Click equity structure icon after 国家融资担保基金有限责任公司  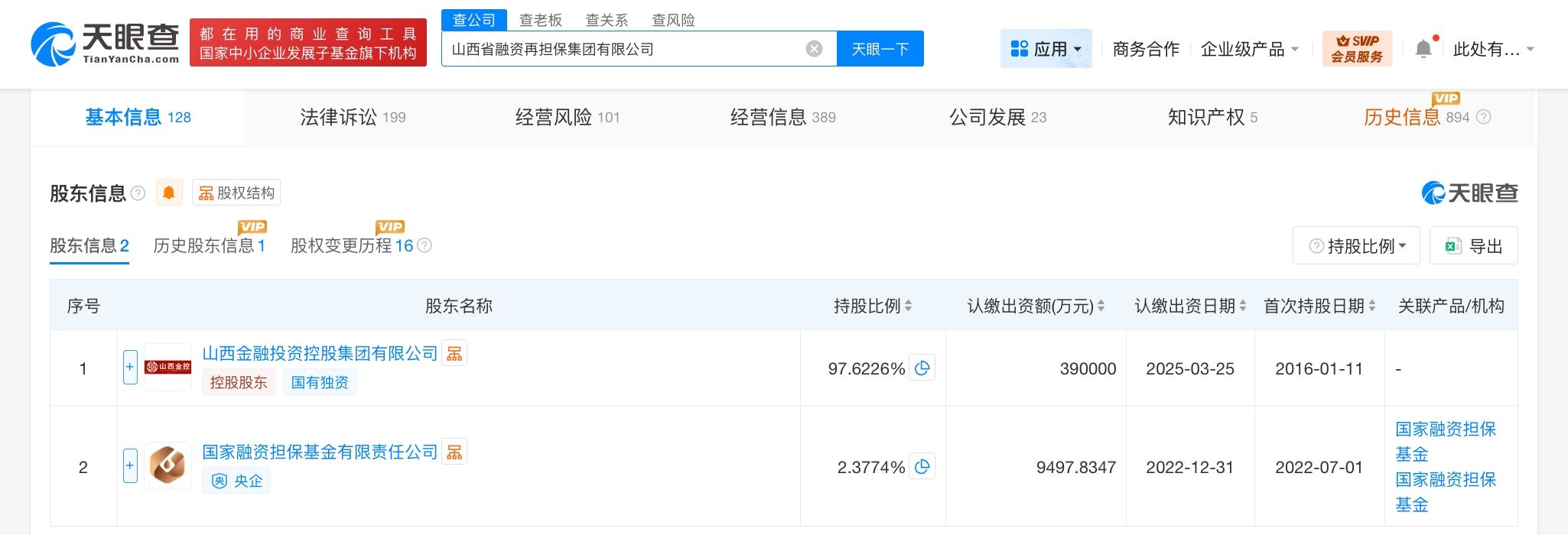[x=454, y=452]
